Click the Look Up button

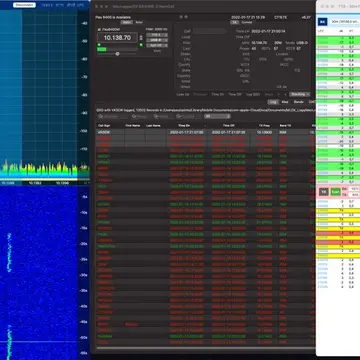point(183,94)
